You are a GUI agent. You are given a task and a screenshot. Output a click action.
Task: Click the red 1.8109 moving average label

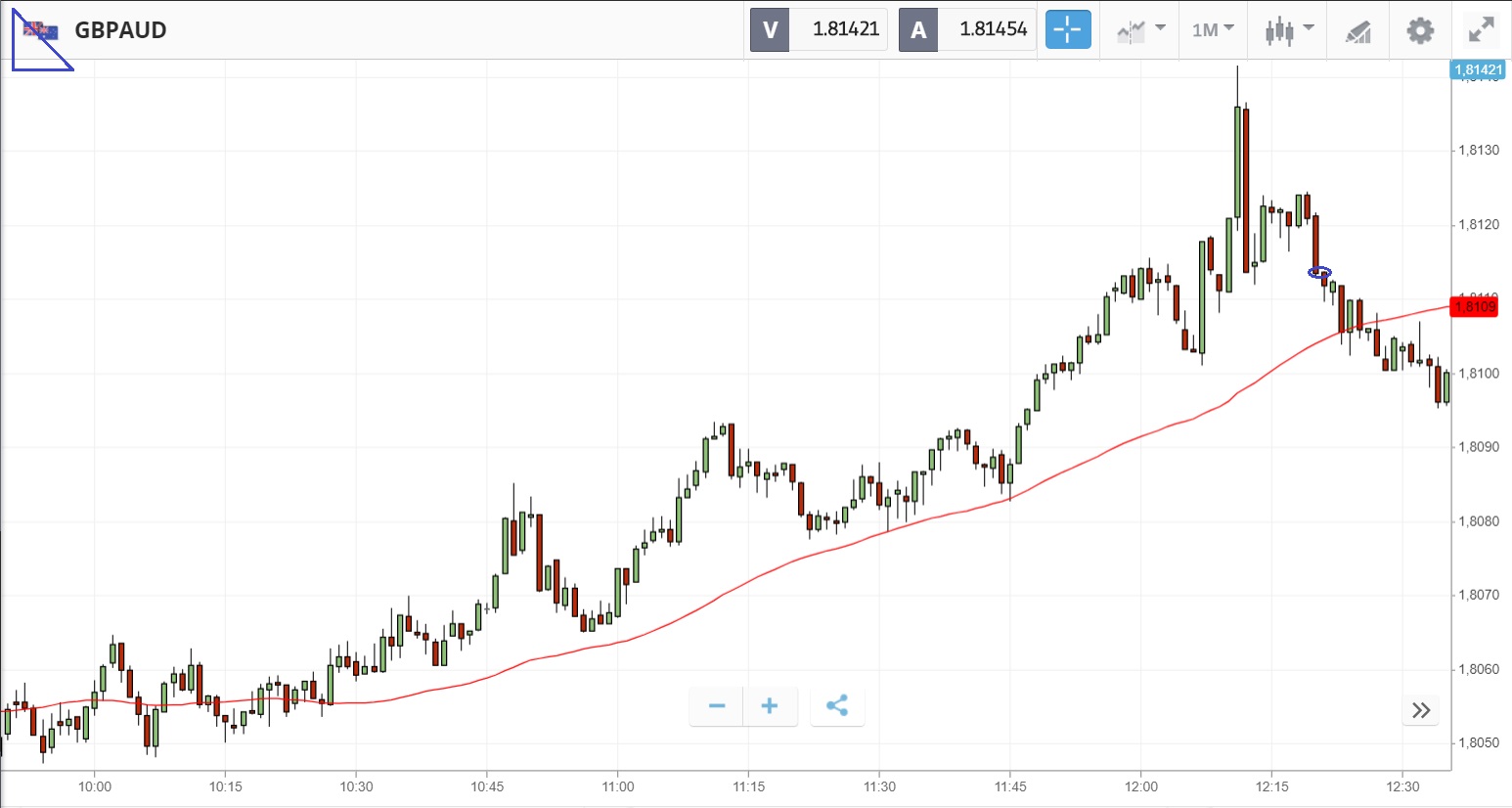tap(1475, 307)
